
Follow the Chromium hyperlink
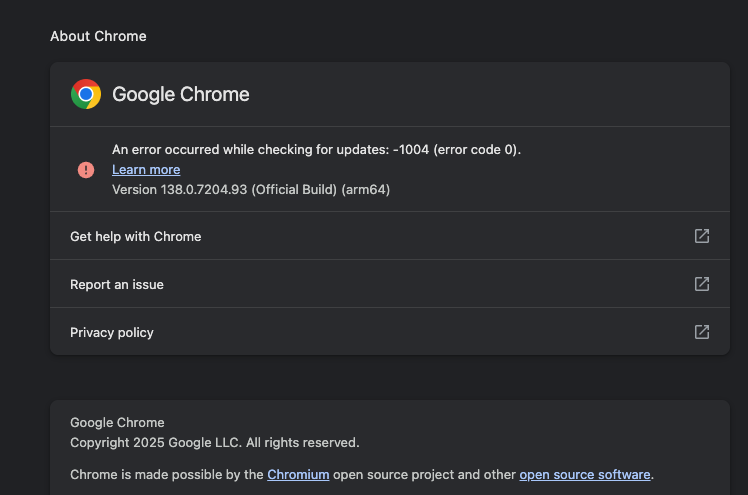(298, 474)
